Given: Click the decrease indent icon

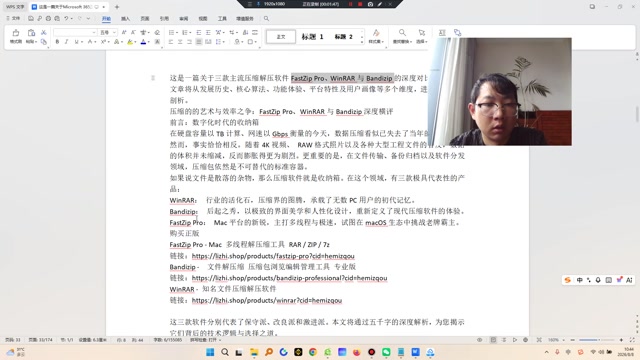Looking at the screenshot, I should click(x=199, y=32).
